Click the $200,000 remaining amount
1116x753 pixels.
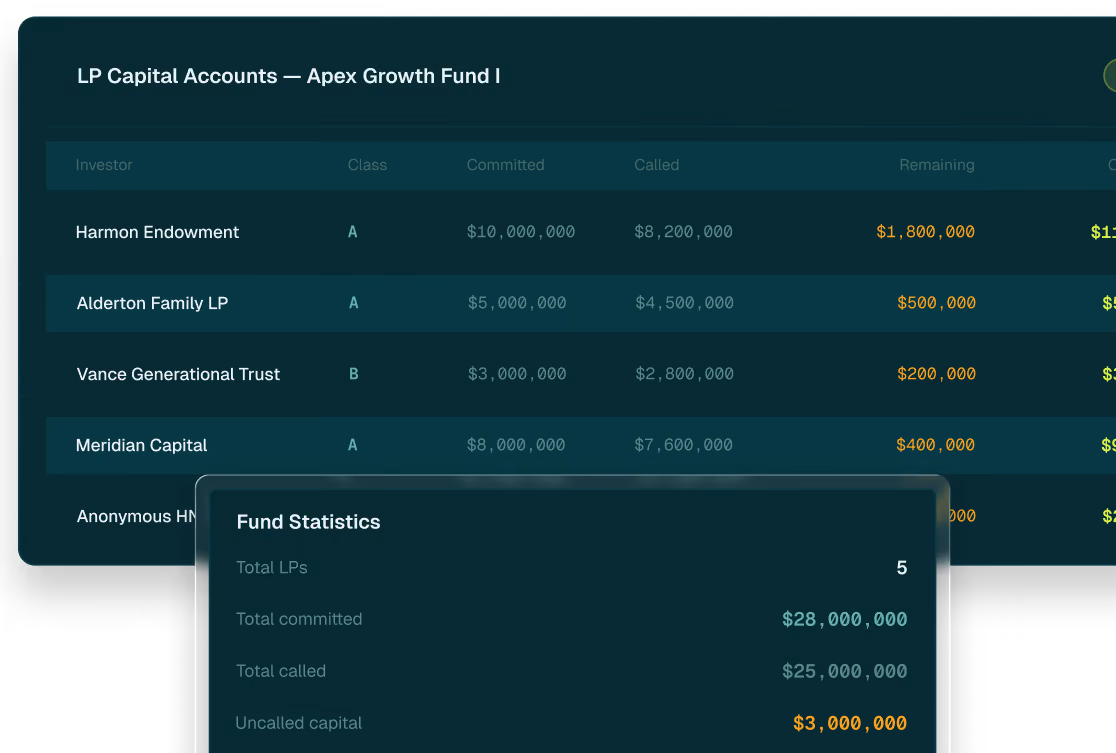[x=937, y=374]
